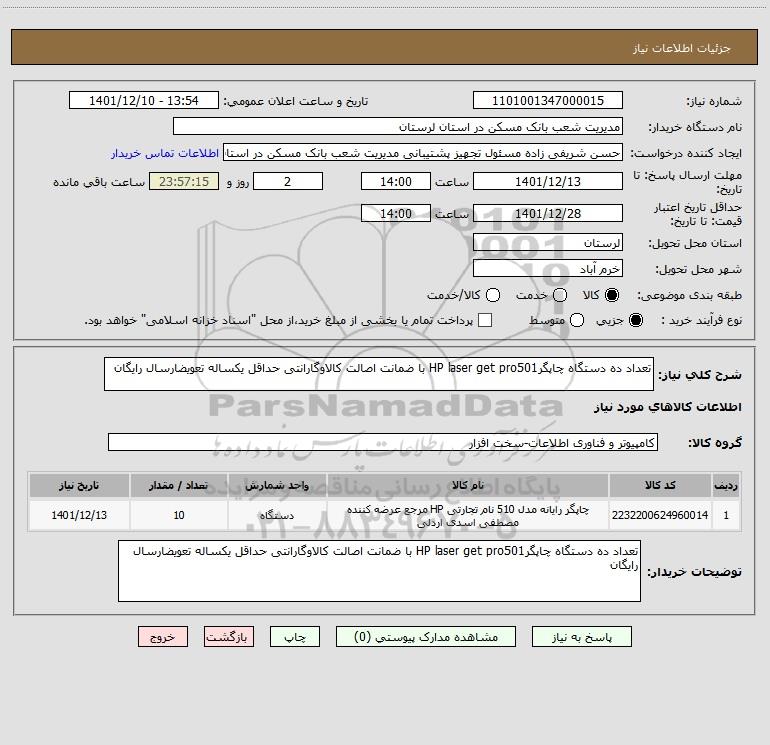The image size is (770, 745).
Task: Click the گروه کالا field
Action: [383, 442]
